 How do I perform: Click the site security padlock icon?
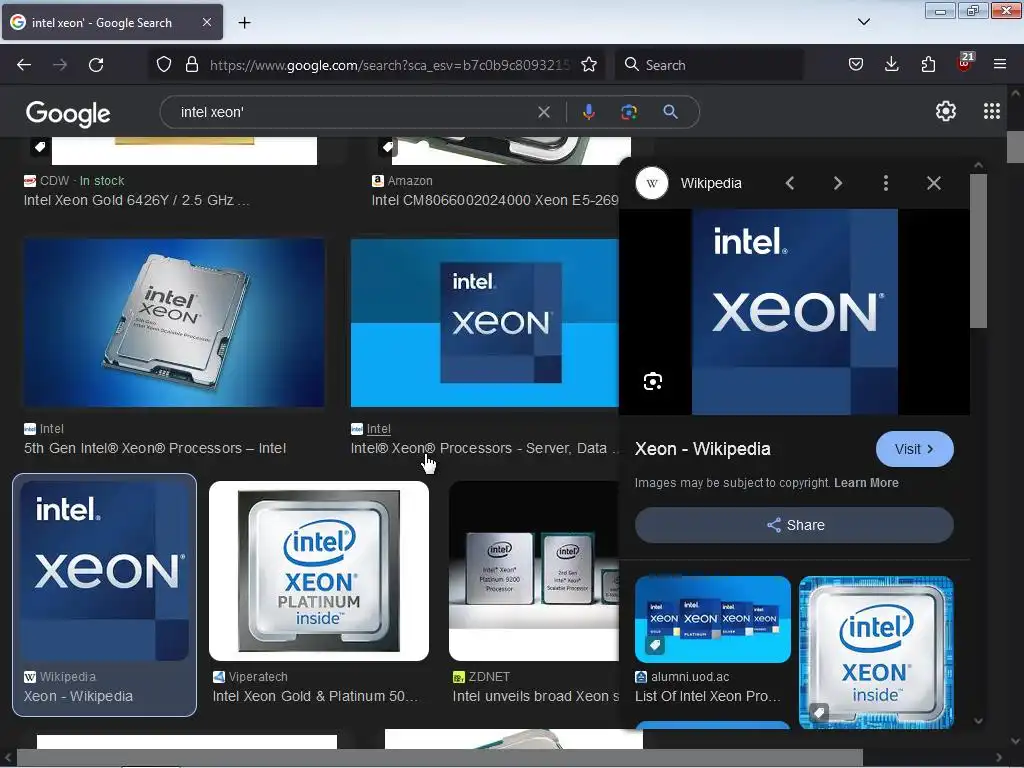(191, 65)
